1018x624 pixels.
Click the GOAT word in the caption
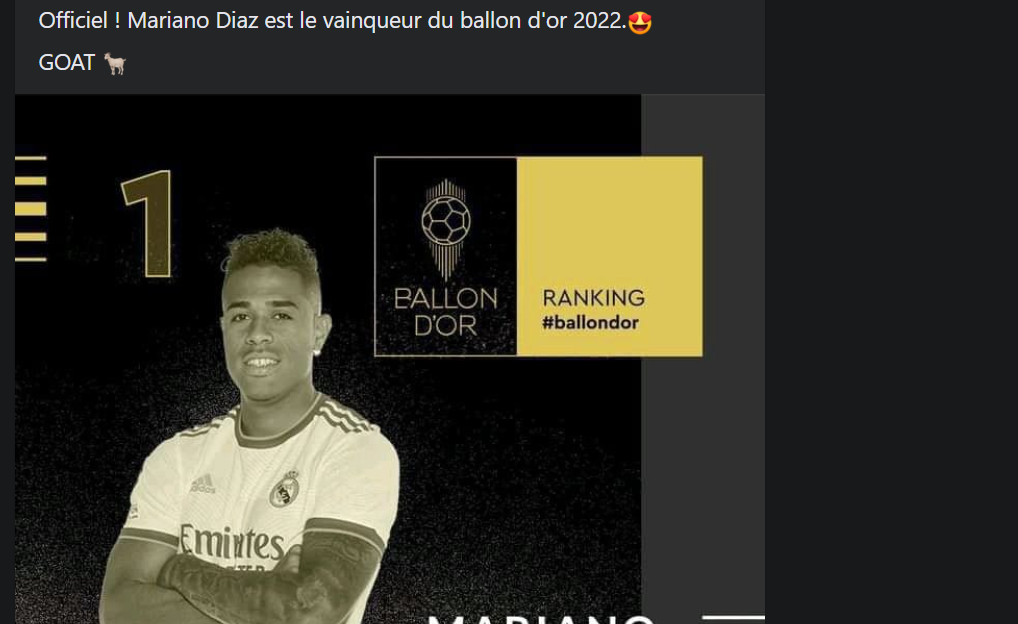point(66,63)
